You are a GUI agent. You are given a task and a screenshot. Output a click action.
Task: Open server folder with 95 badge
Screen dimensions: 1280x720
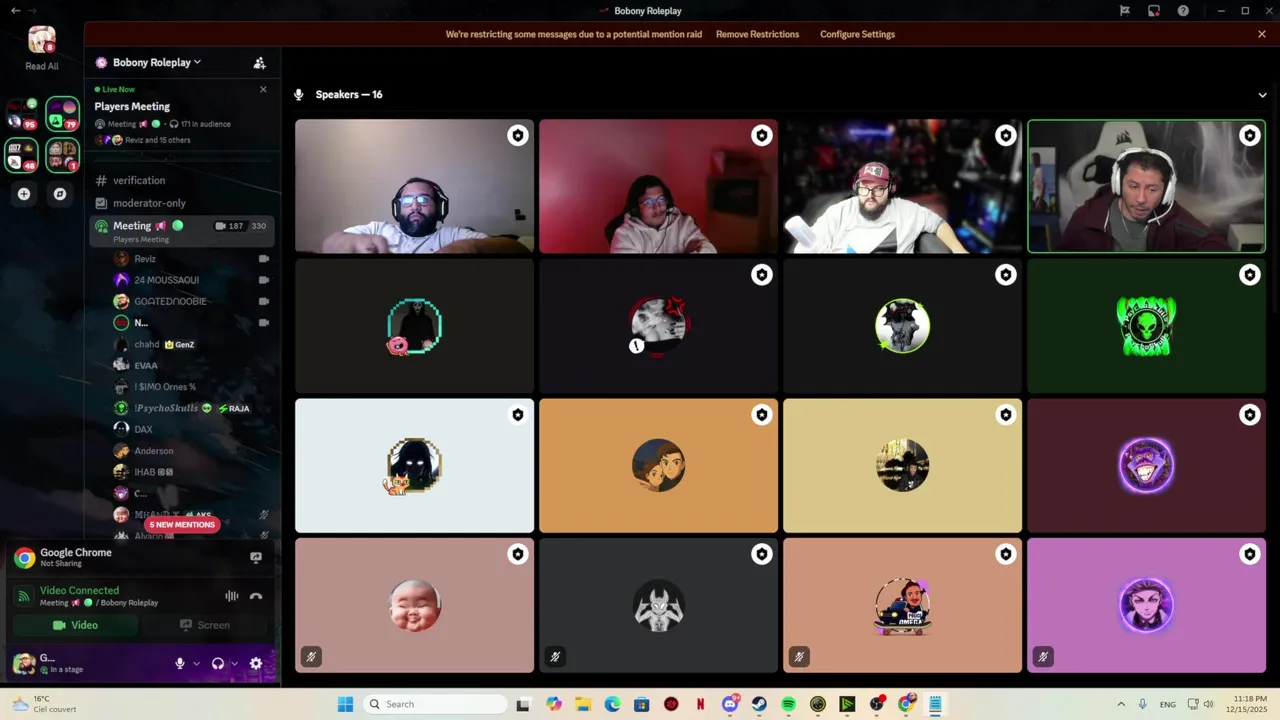point(22,115)
